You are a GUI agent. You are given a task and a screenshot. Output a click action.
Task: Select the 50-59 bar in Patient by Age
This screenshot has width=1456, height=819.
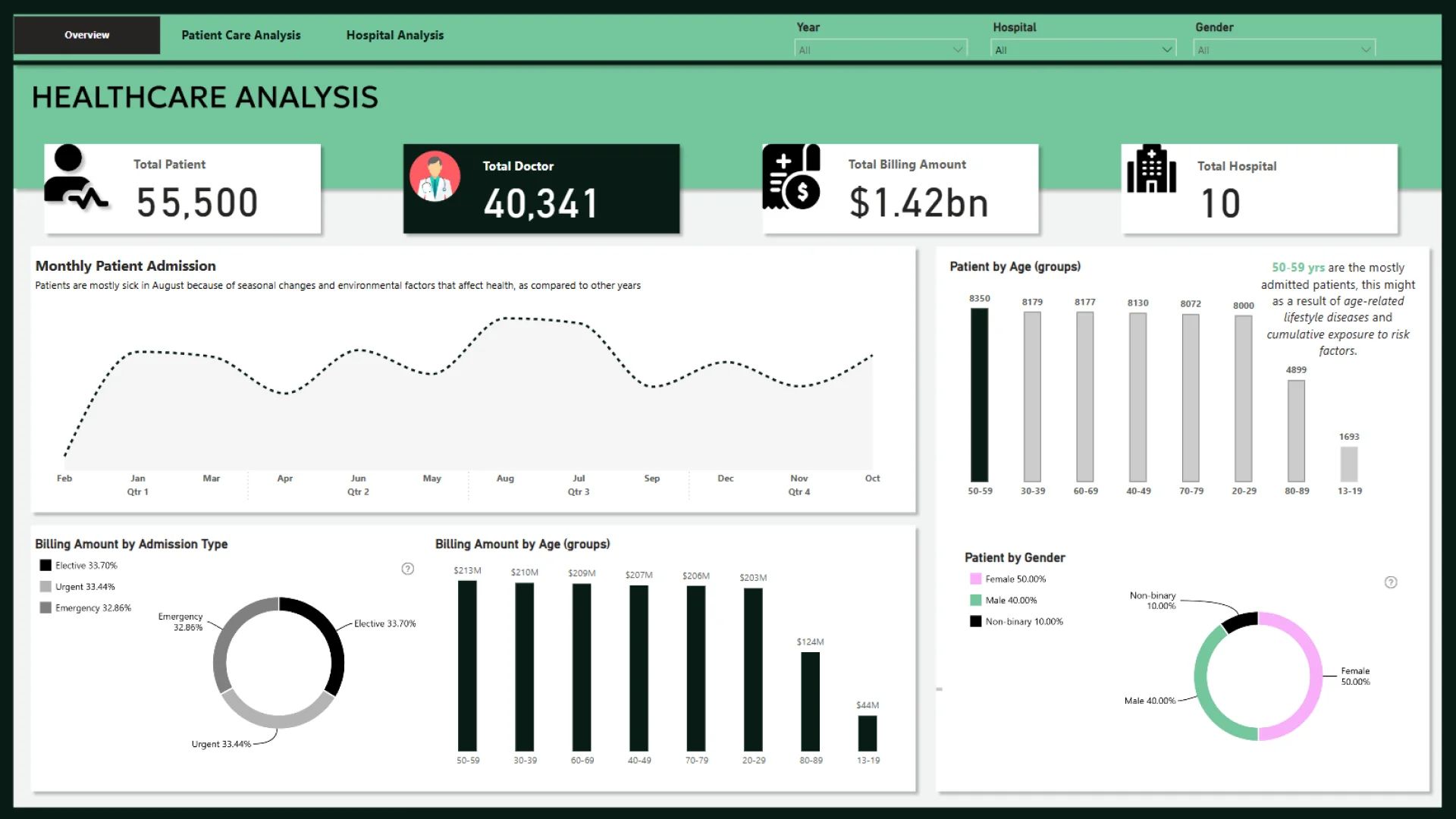[x=979, y=394]
